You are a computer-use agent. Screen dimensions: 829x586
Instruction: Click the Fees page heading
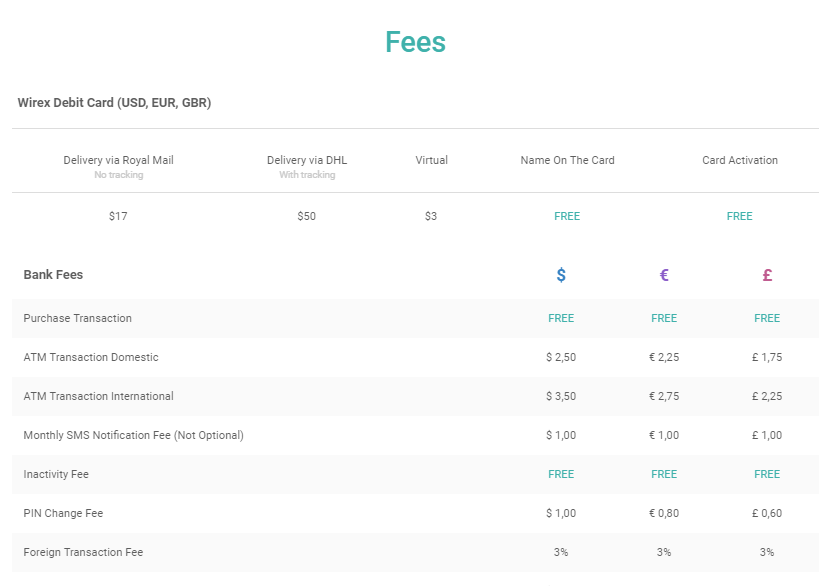point(415,42)
